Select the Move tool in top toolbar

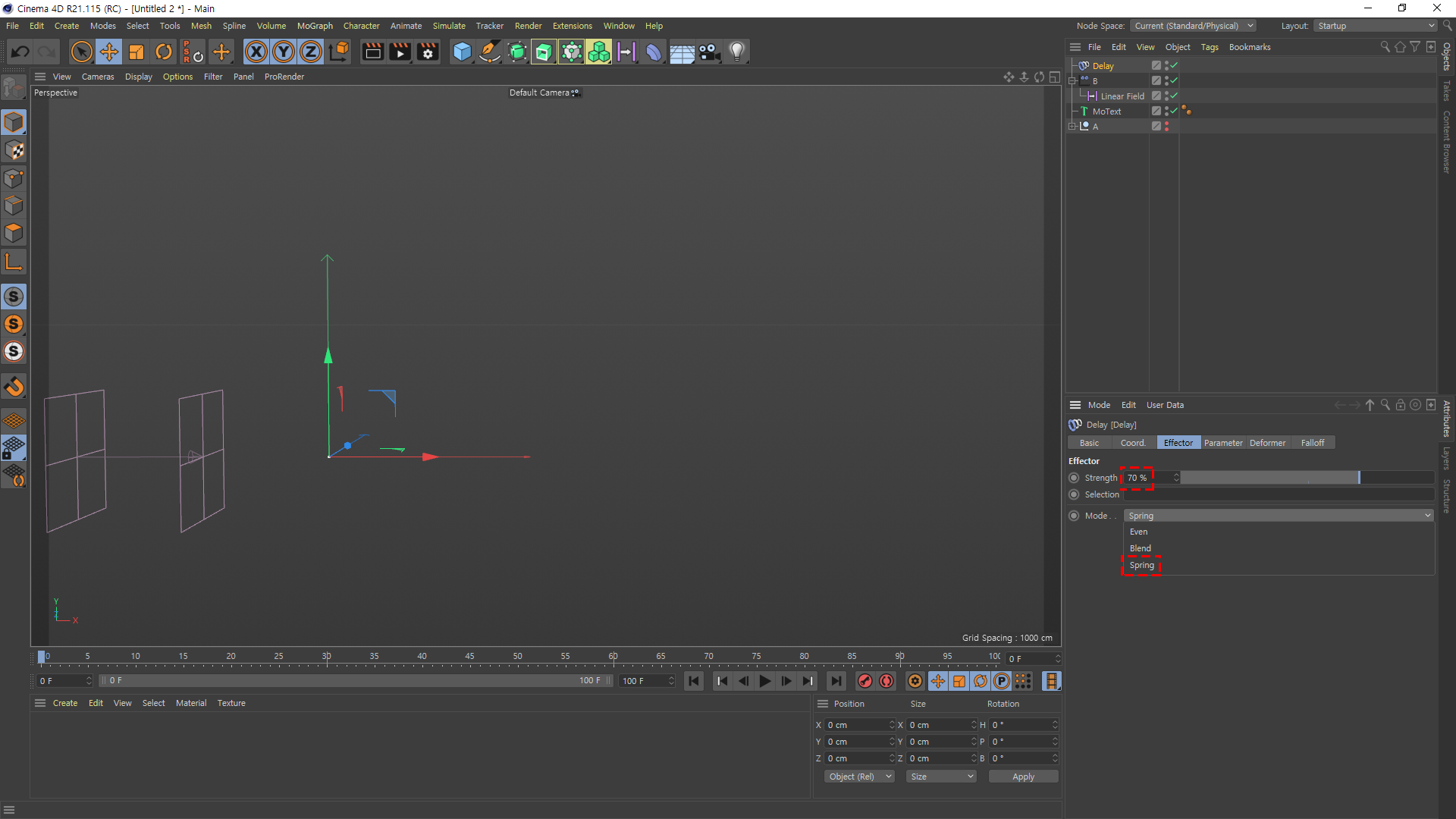pyautogui.click(x=109, y=52)
